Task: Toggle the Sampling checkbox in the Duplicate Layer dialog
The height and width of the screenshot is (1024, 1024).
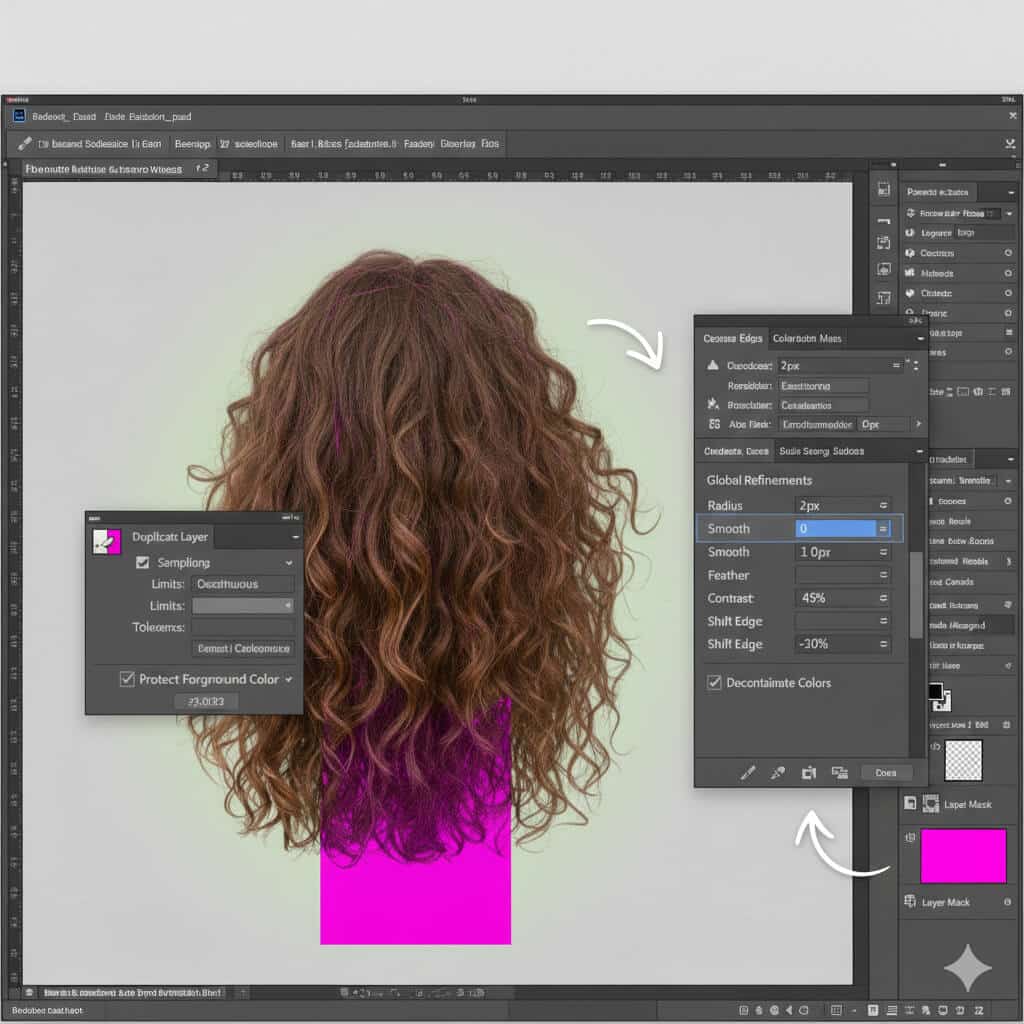Action: pos(141,563)
